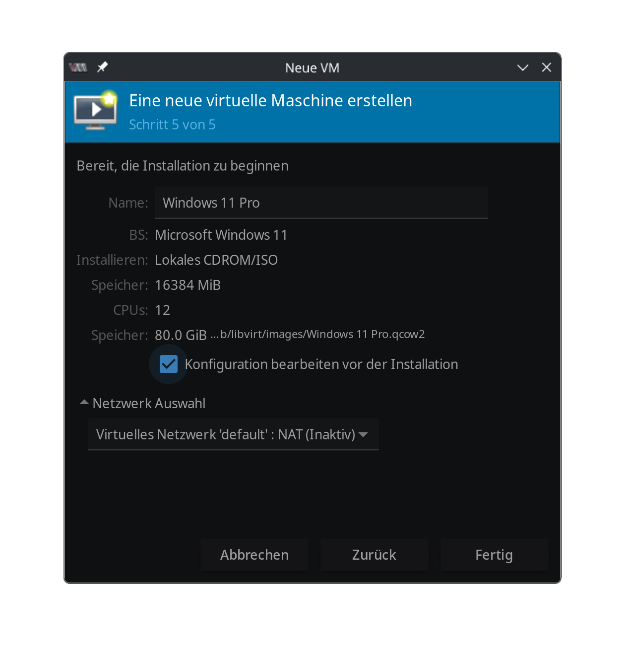Toggle the pin window icon

pyautogui.click(x=102, y=67)
